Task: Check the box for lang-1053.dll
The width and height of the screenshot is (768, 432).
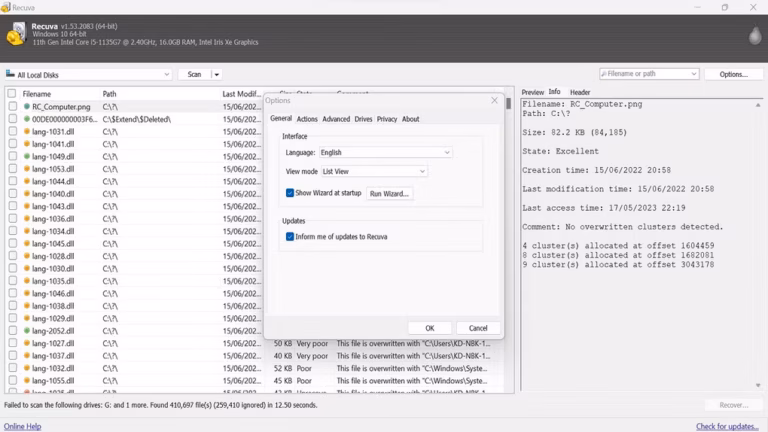Action: [x=13, y=169]
